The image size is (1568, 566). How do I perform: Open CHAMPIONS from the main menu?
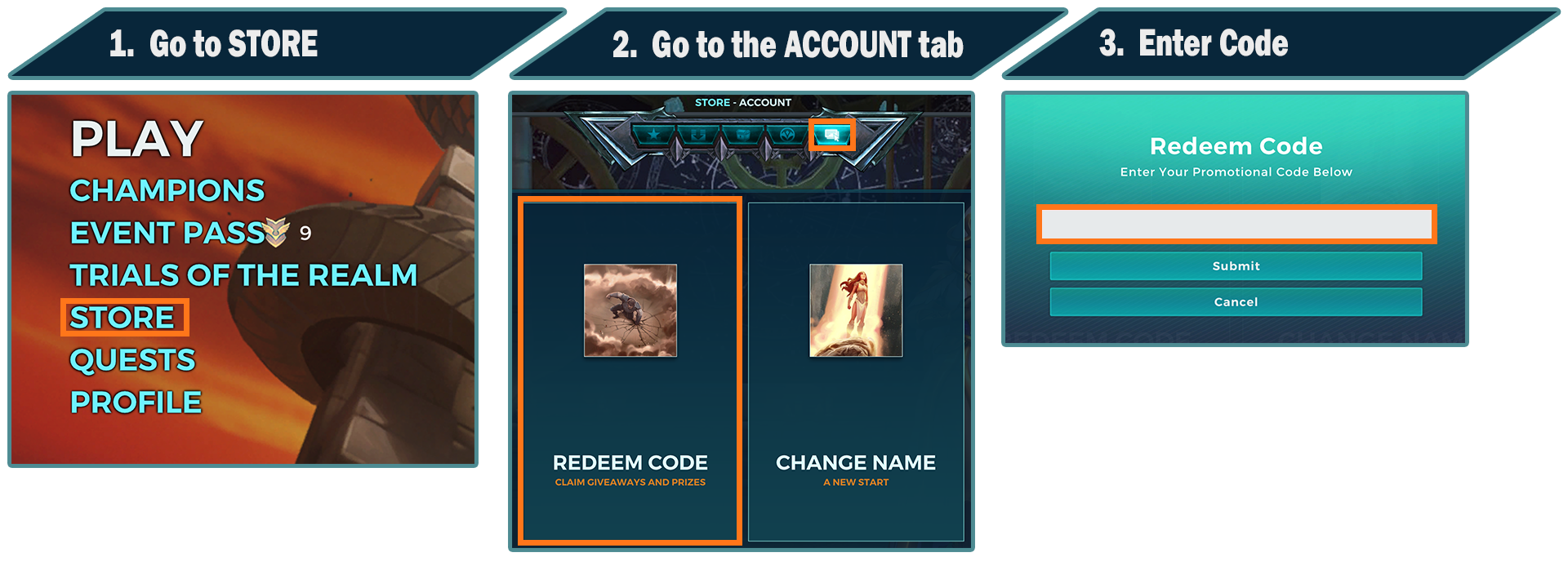click(167, 190)
